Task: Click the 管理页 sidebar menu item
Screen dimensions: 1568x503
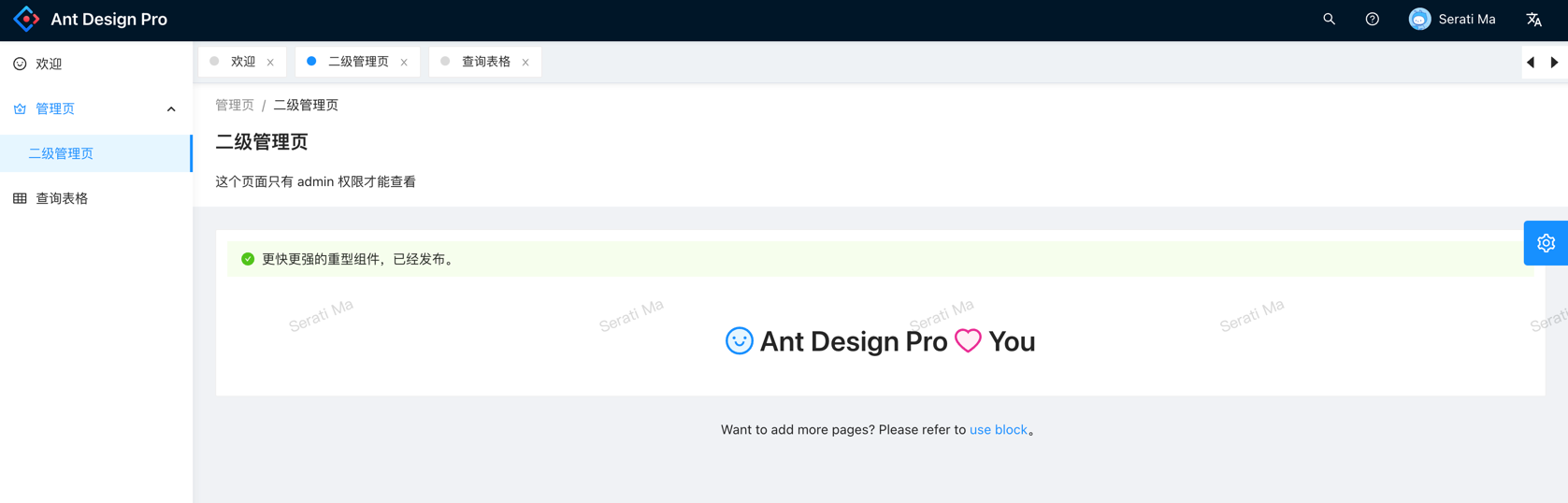Action: click(x=96, y=108)
